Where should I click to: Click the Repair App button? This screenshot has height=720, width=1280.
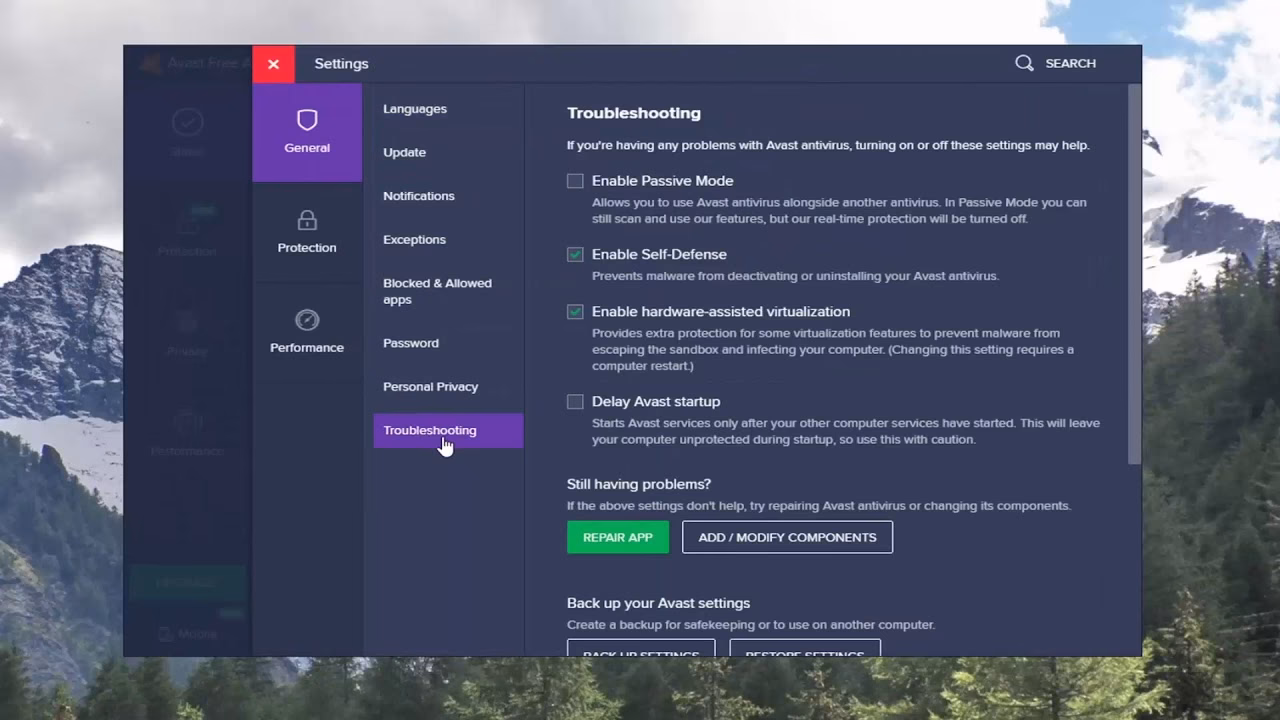tap(617, 537)
